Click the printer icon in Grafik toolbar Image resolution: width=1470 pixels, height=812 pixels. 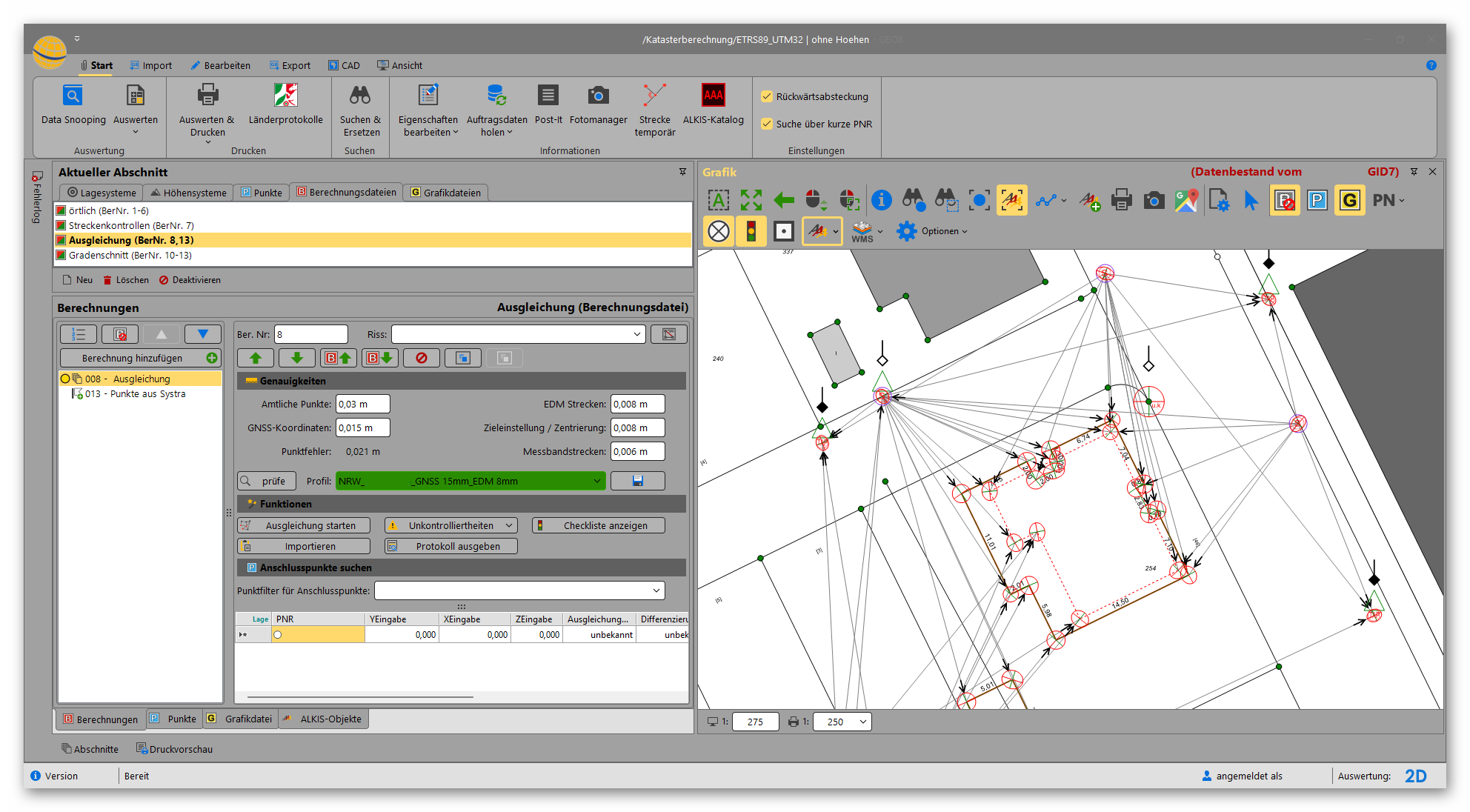pyautogui.click(x=1121, y=200)
